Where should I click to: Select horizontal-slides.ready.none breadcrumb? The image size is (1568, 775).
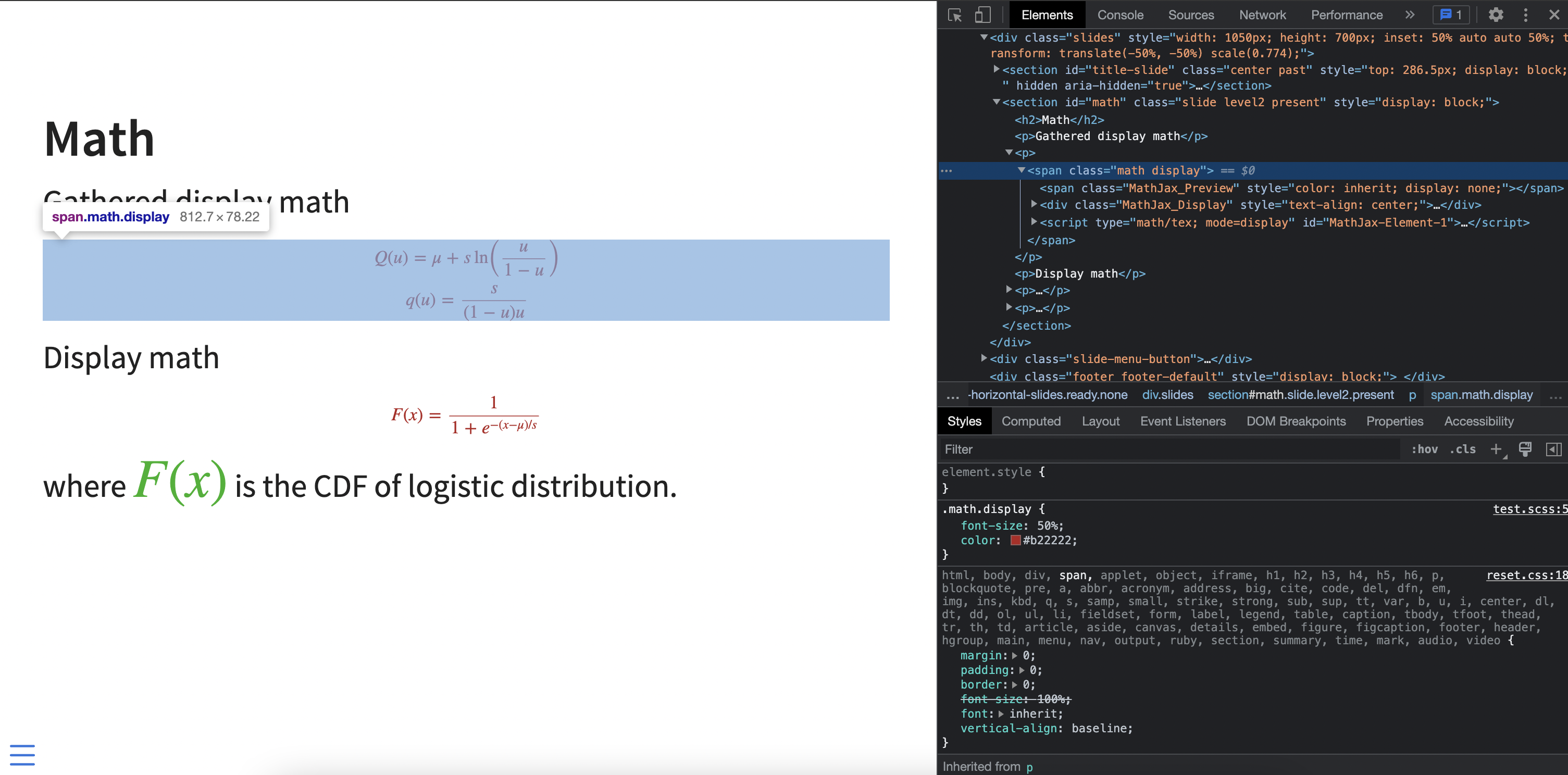pos(1048,394)
